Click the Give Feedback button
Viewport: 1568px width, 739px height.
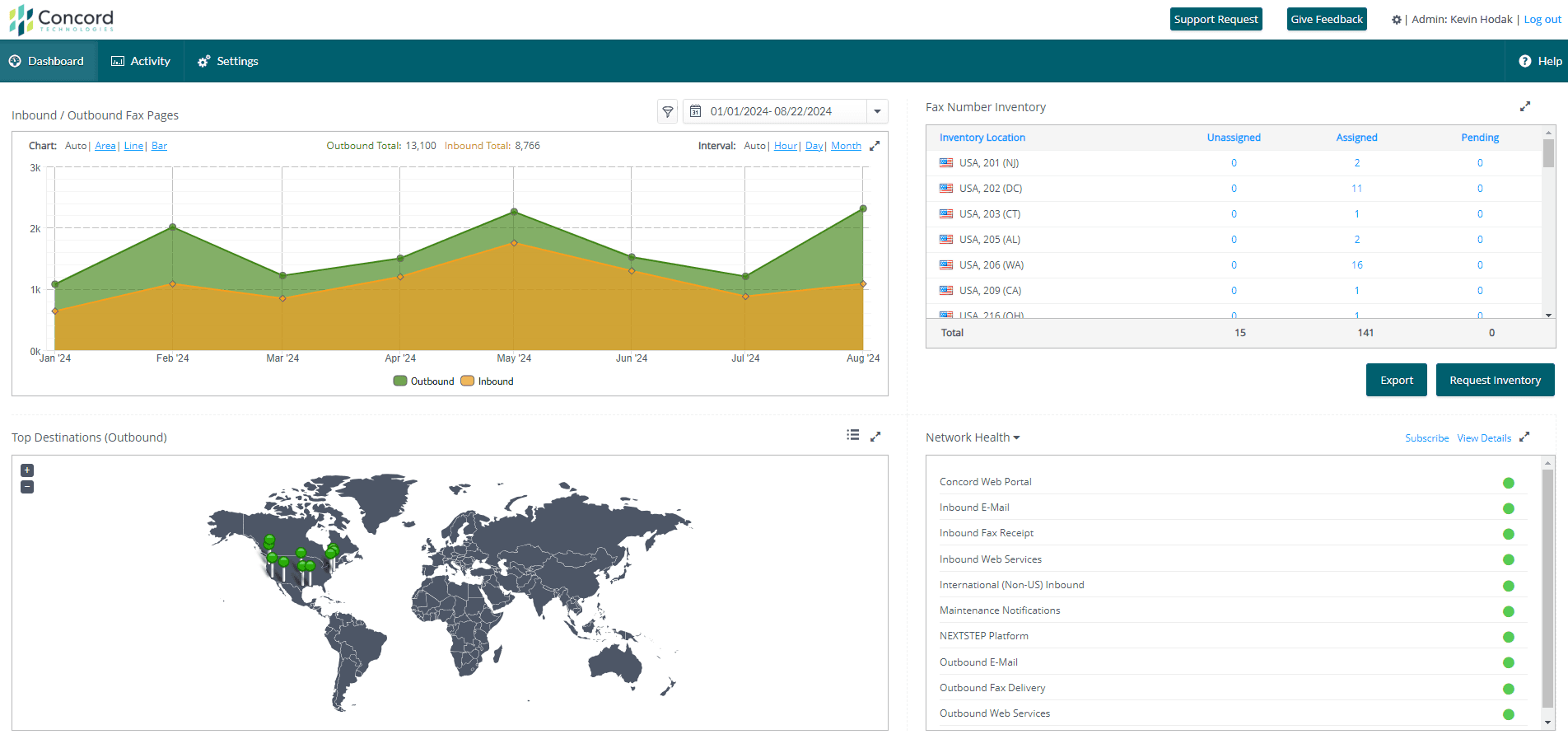pos(1327,19)
